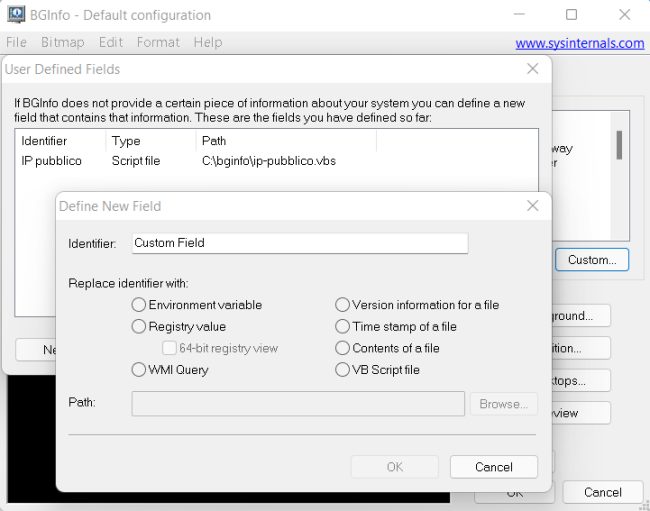Screen dimensions: 650x511
Task: Select Contents of a file option
Action: pyautogui.click(x=343, y=349)
